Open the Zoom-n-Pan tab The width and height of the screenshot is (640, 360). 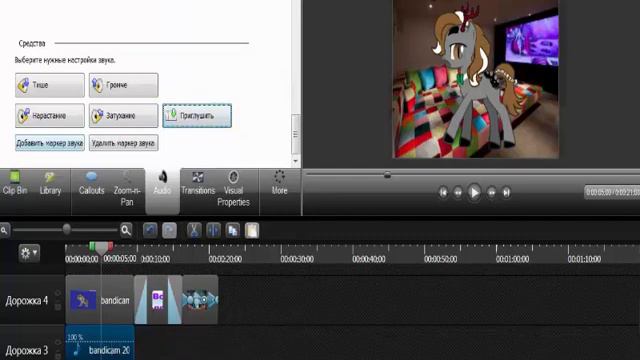(127, 189)
